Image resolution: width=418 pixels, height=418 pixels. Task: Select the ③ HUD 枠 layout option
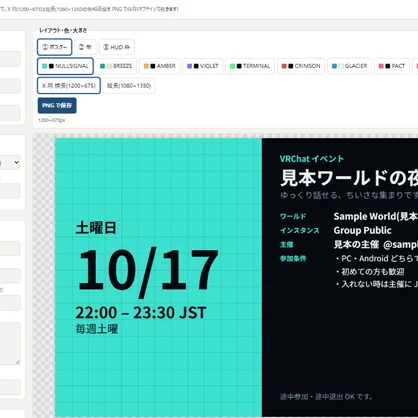117,47
